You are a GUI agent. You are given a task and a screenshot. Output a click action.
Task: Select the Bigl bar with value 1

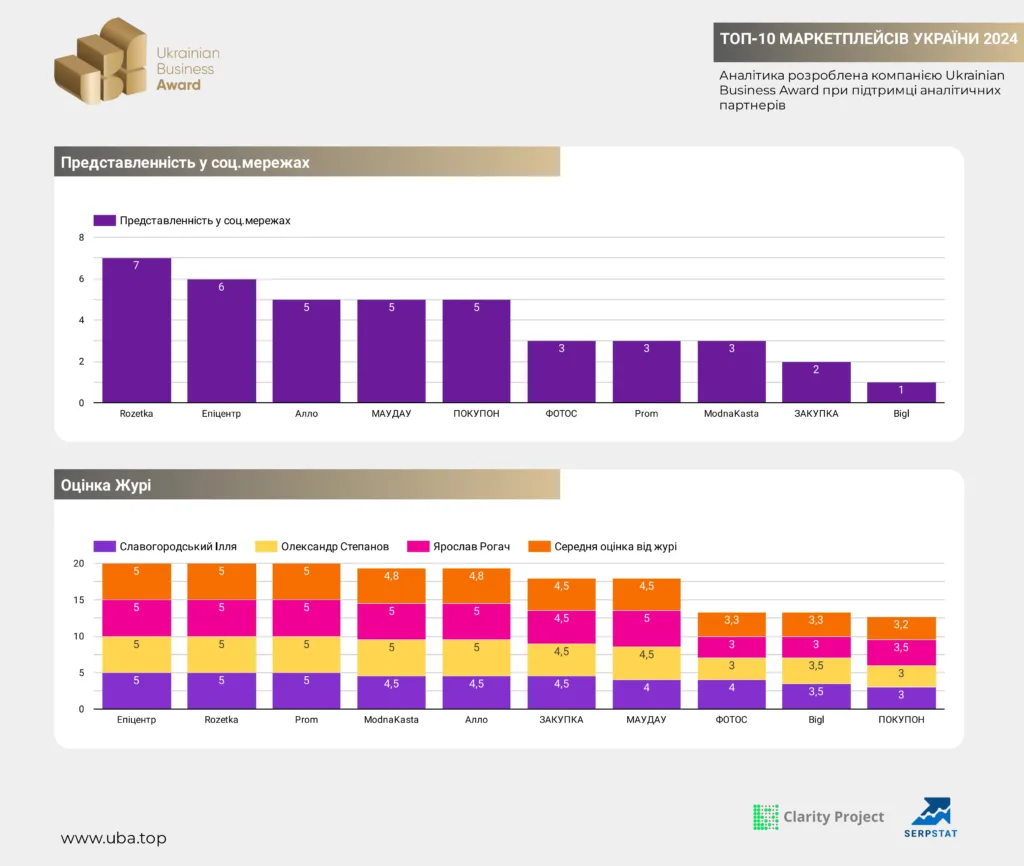tap(901, 393)
